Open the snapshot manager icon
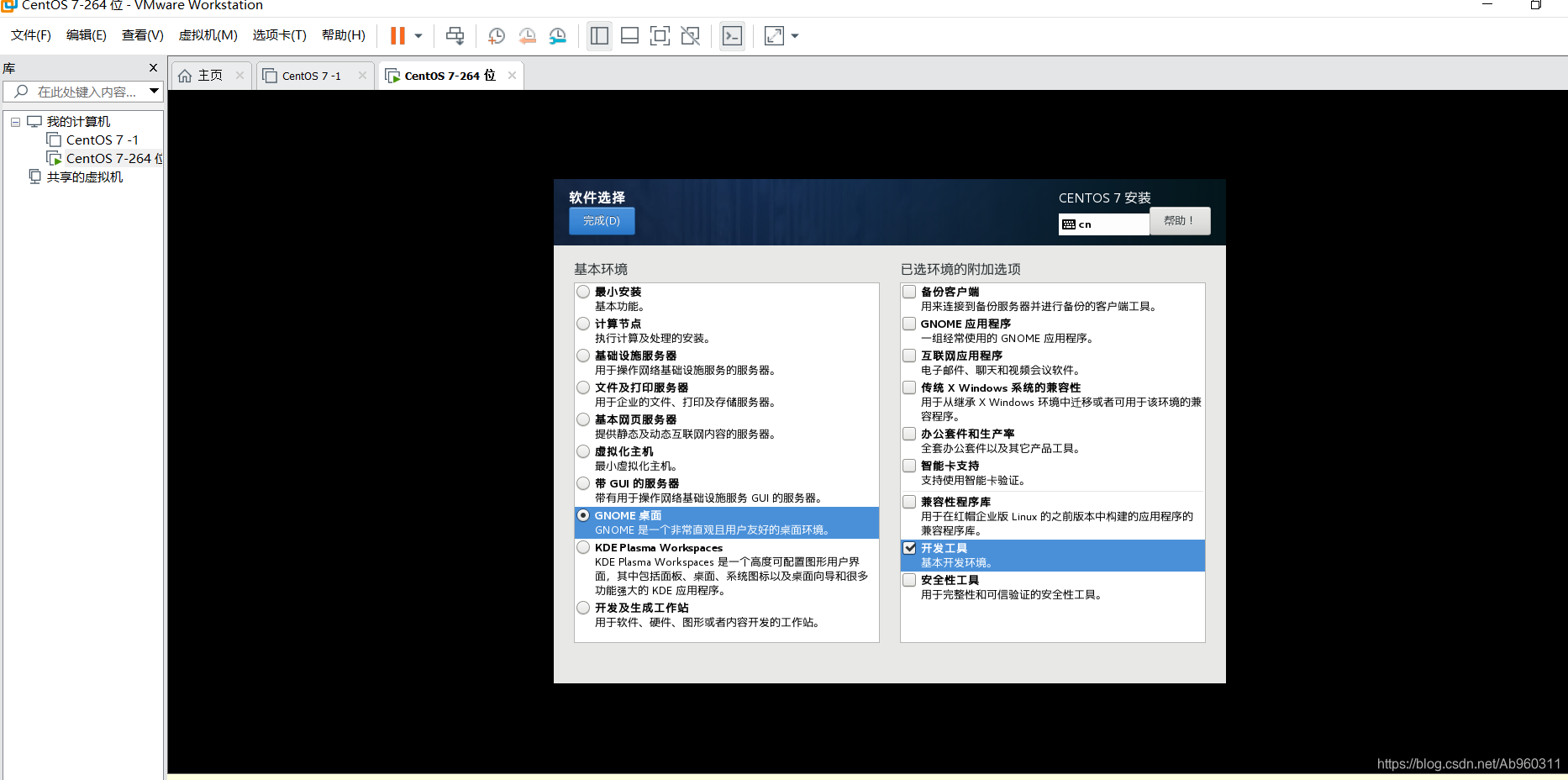 (557, 35)
